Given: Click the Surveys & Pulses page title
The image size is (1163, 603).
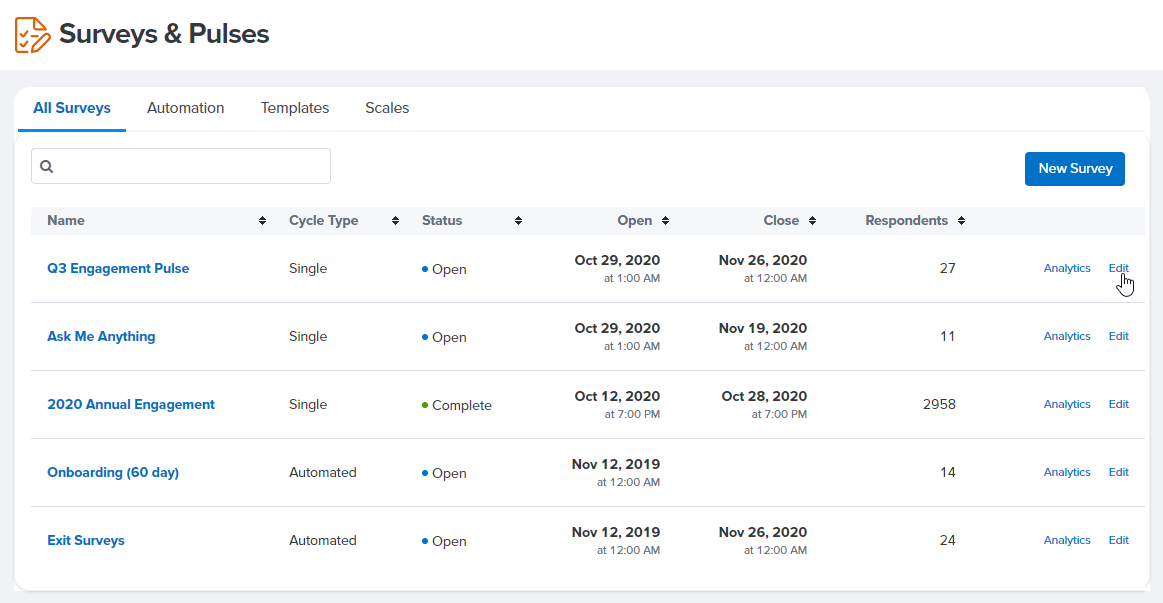Looking at the screenshot, I should [x=164, y=34].
